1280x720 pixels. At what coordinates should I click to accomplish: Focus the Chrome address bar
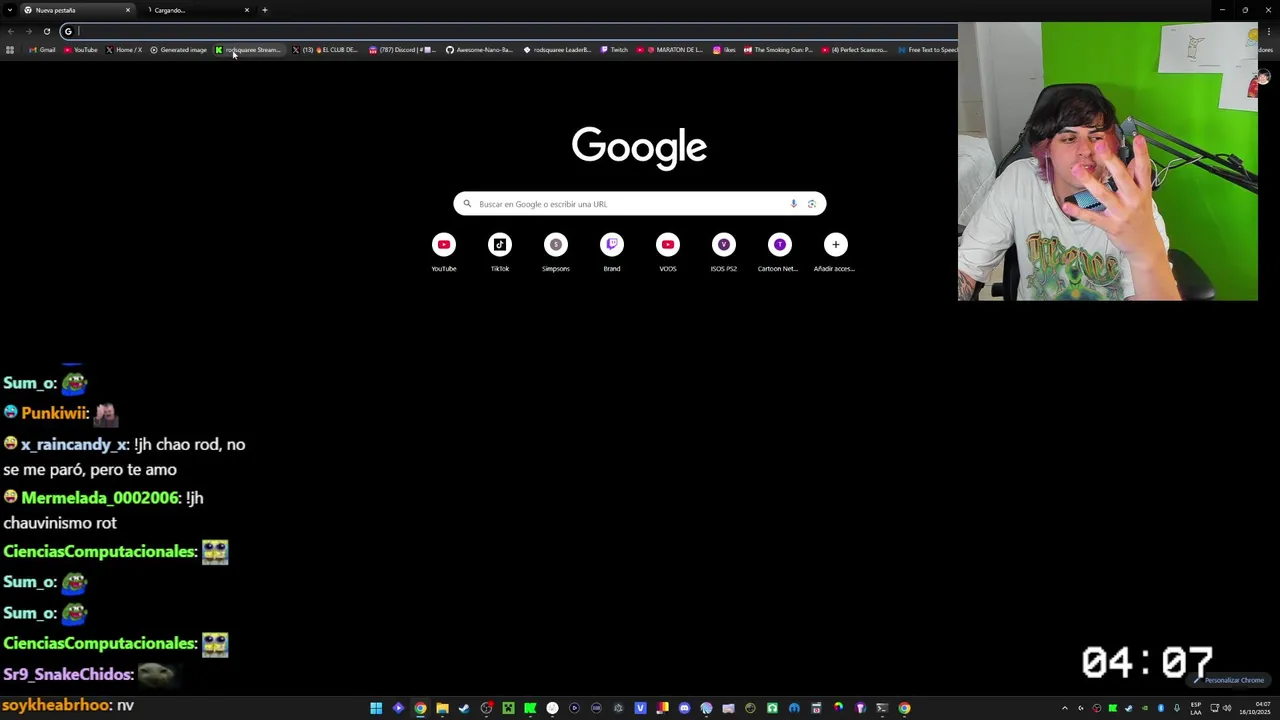510,31
